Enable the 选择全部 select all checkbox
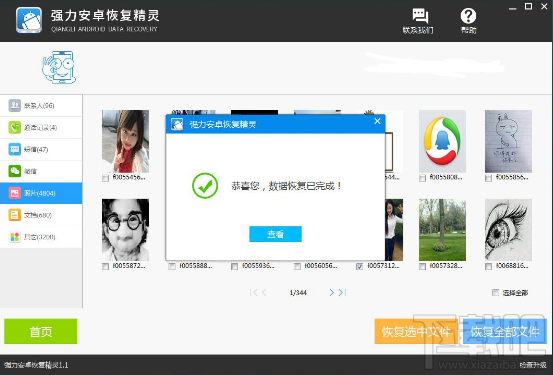This screenshot has width=553, height=375. 496,292
